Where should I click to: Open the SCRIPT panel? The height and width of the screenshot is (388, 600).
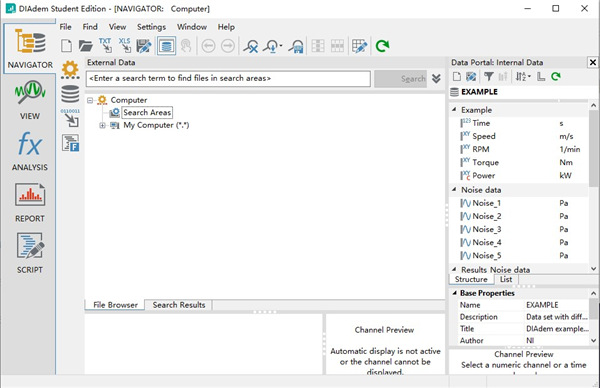pyautogui.click(x=30, y=253)
